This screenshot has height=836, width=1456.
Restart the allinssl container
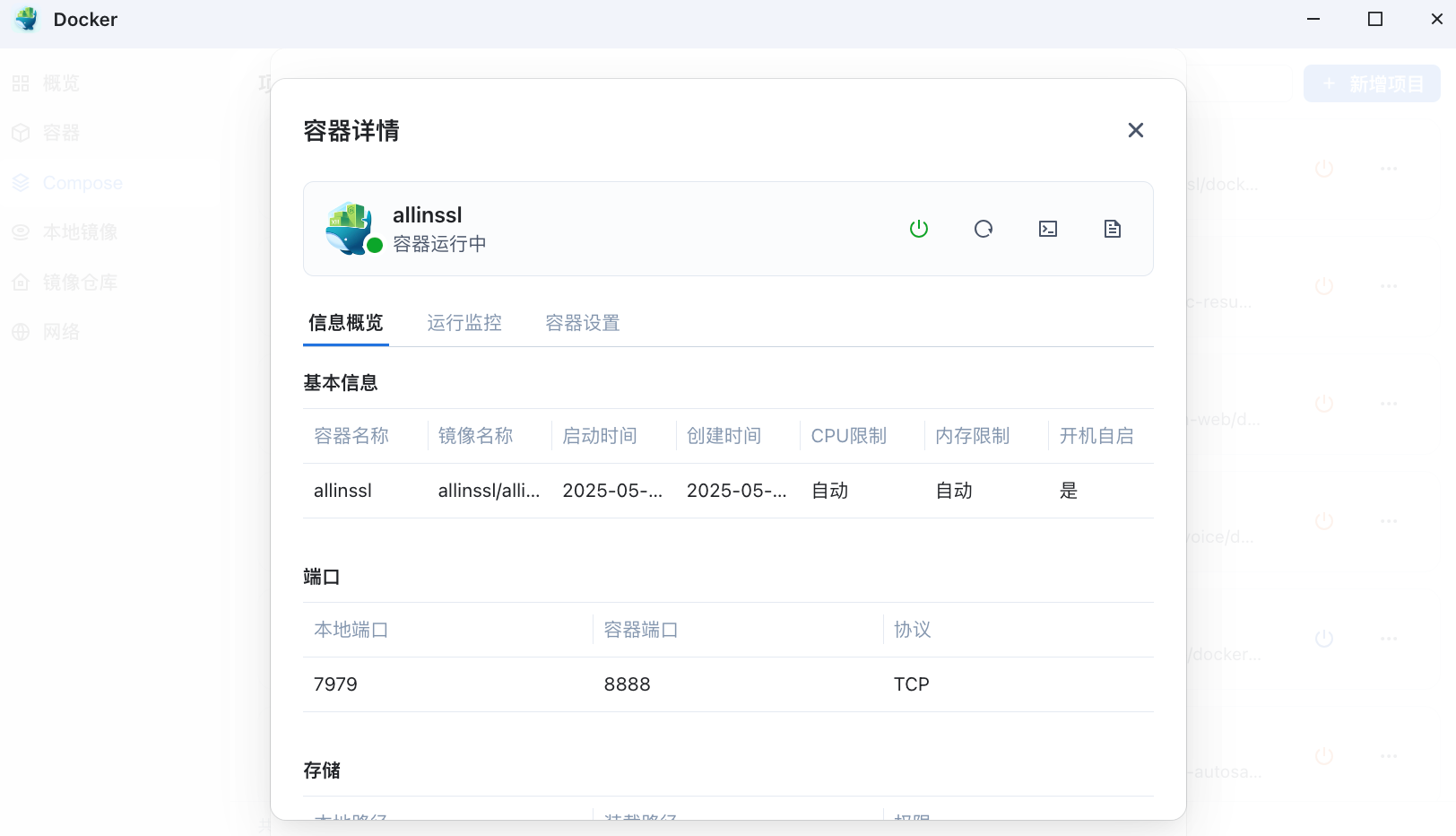983,229
